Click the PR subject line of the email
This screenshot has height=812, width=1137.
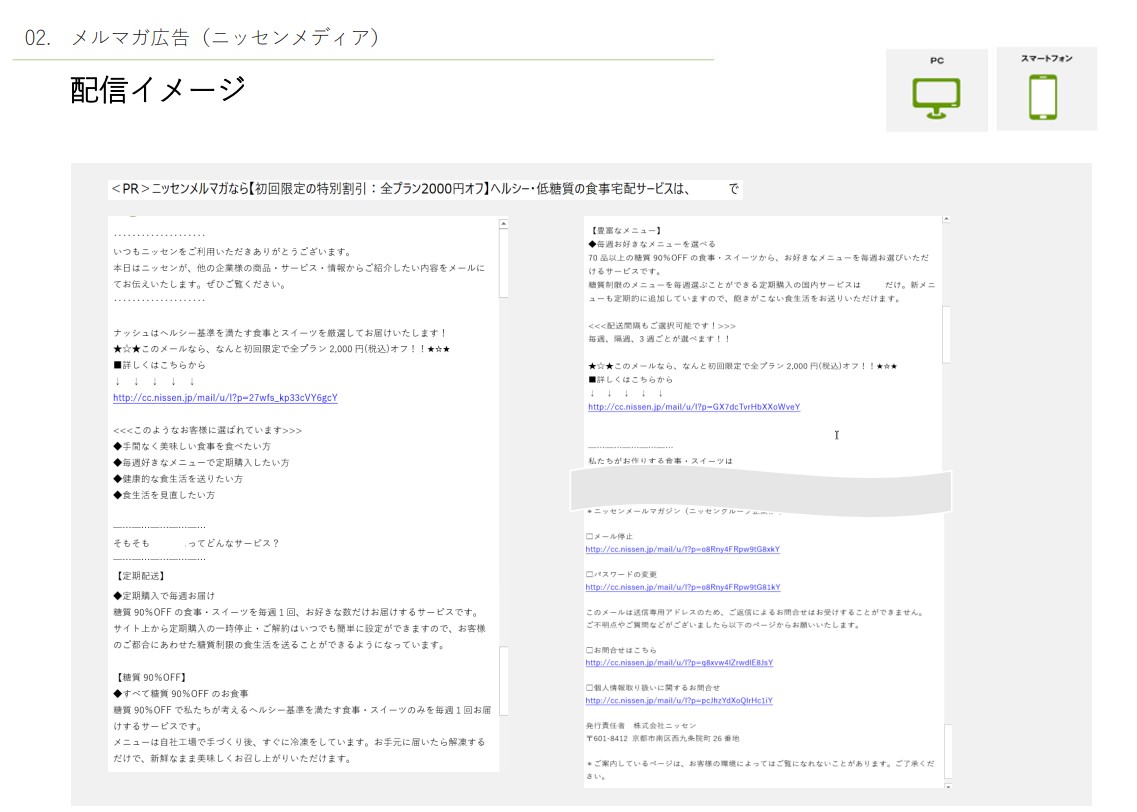tap(425, 189)
